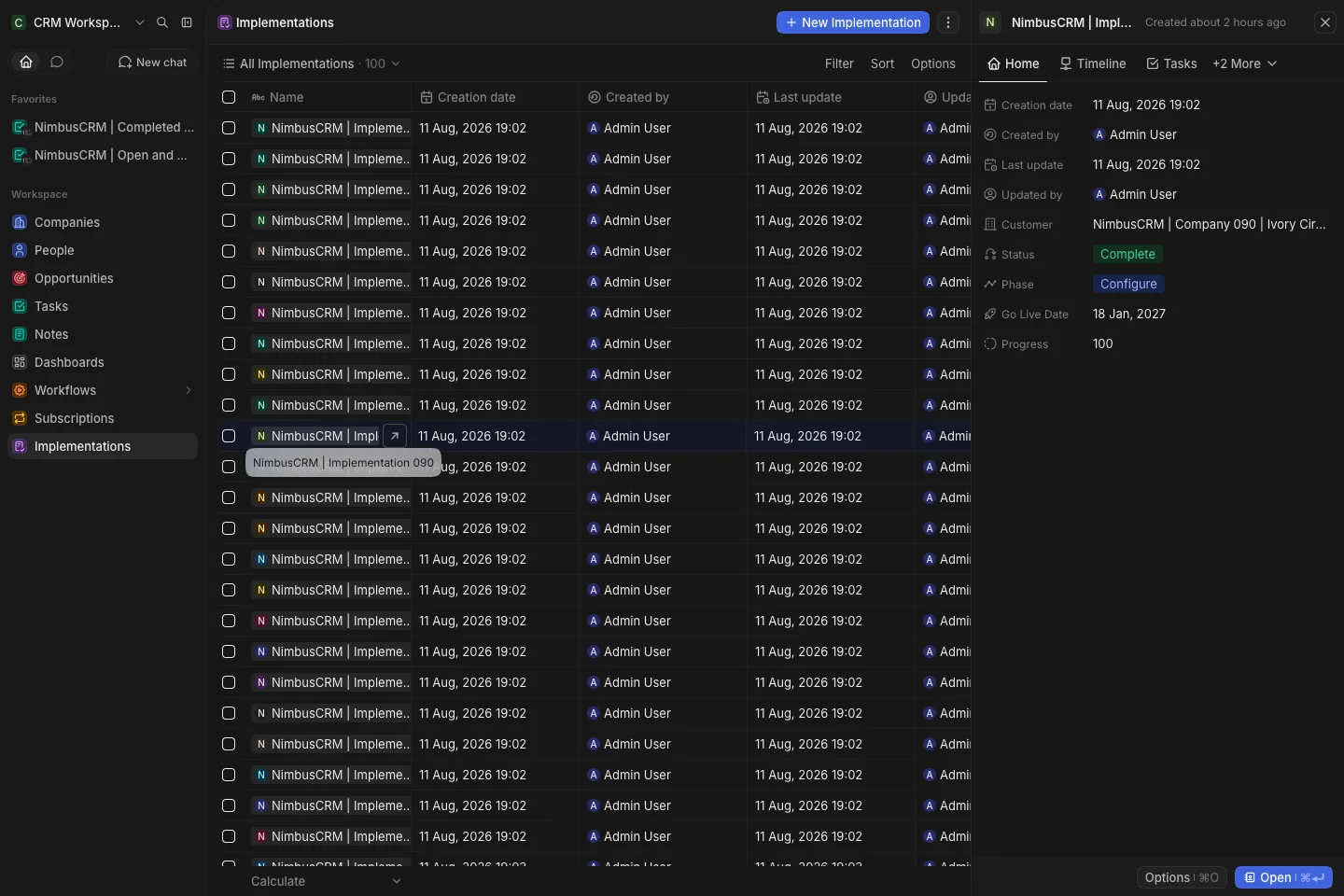This screenshot has width=1344, height=896.
Task: Switch to the Home tab
Action: click(x=1013, y=63)
